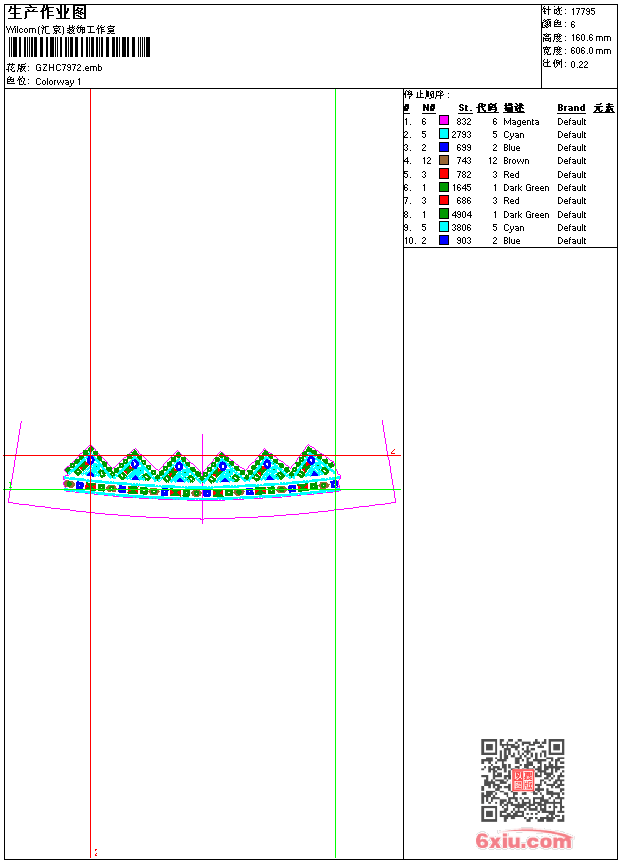The width and height of the screenshot is (620, 860).
Task: Click the stitch count '4904'
Action: click(x=461, y=214)
